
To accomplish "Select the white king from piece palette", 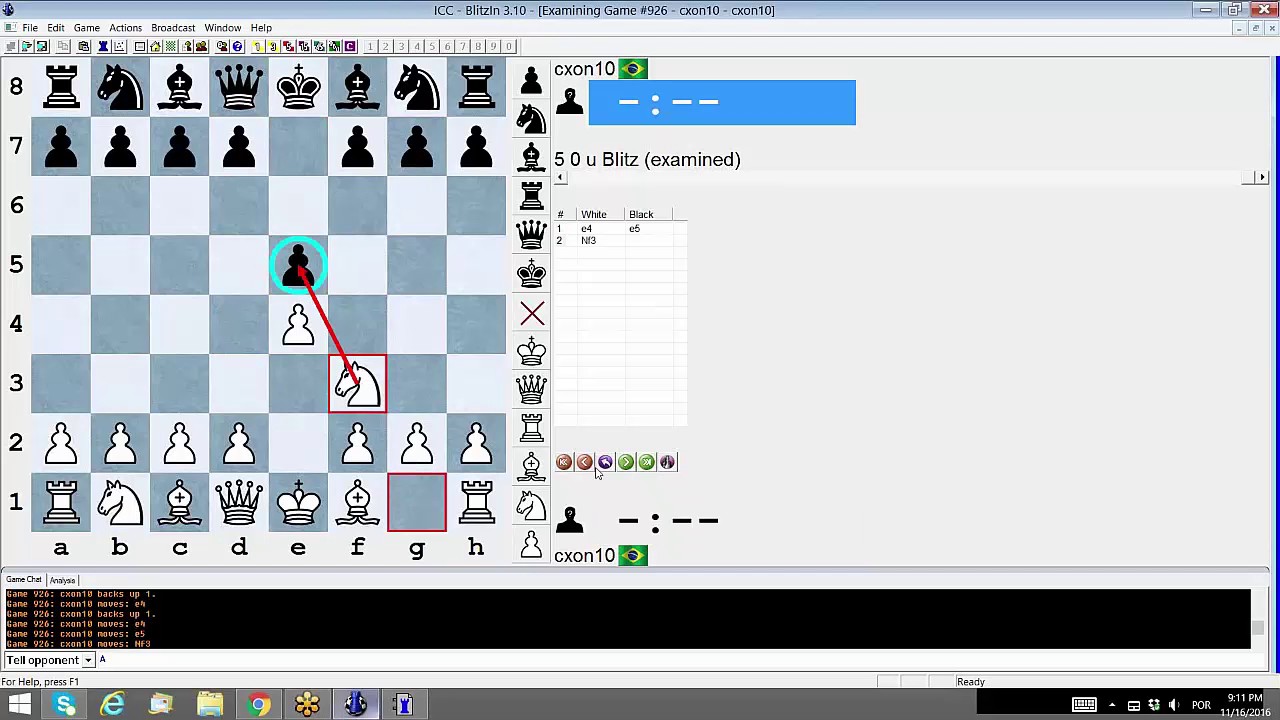I will (531, 351).
